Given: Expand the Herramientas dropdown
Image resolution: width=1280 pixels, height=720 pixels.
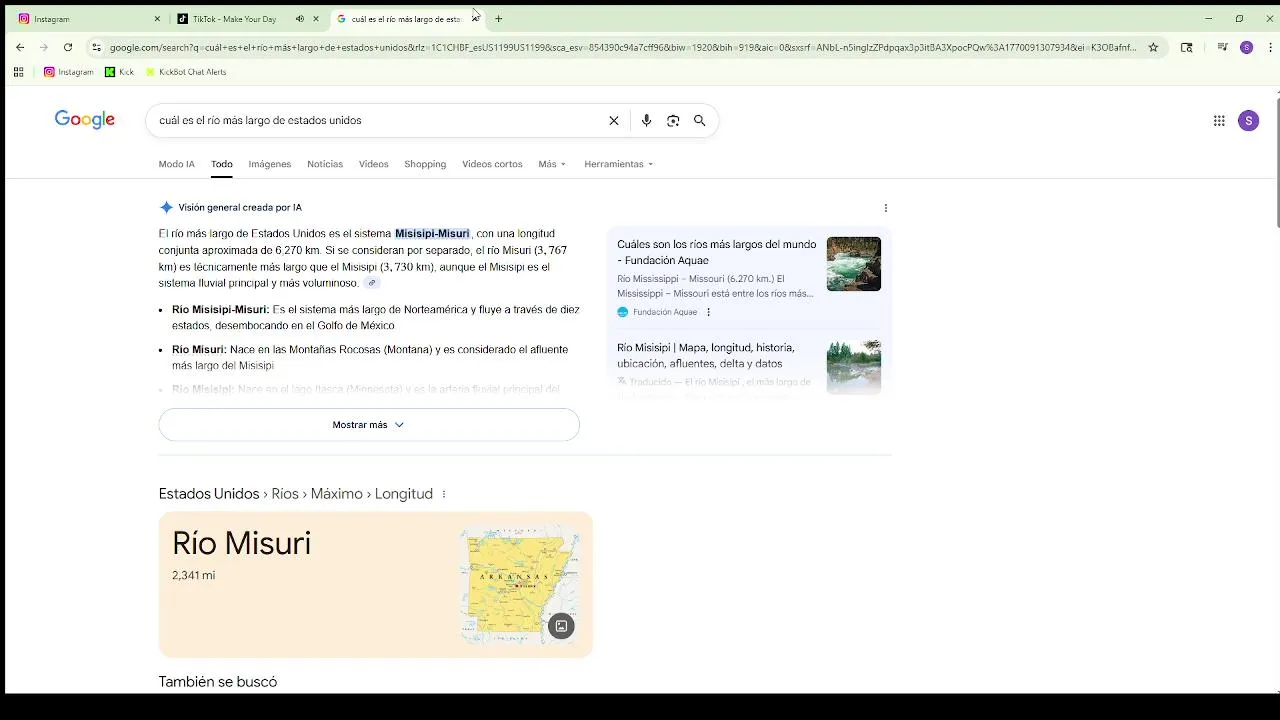Looking at the screenshot, I should pyautogui.click(x=618, y=164).
